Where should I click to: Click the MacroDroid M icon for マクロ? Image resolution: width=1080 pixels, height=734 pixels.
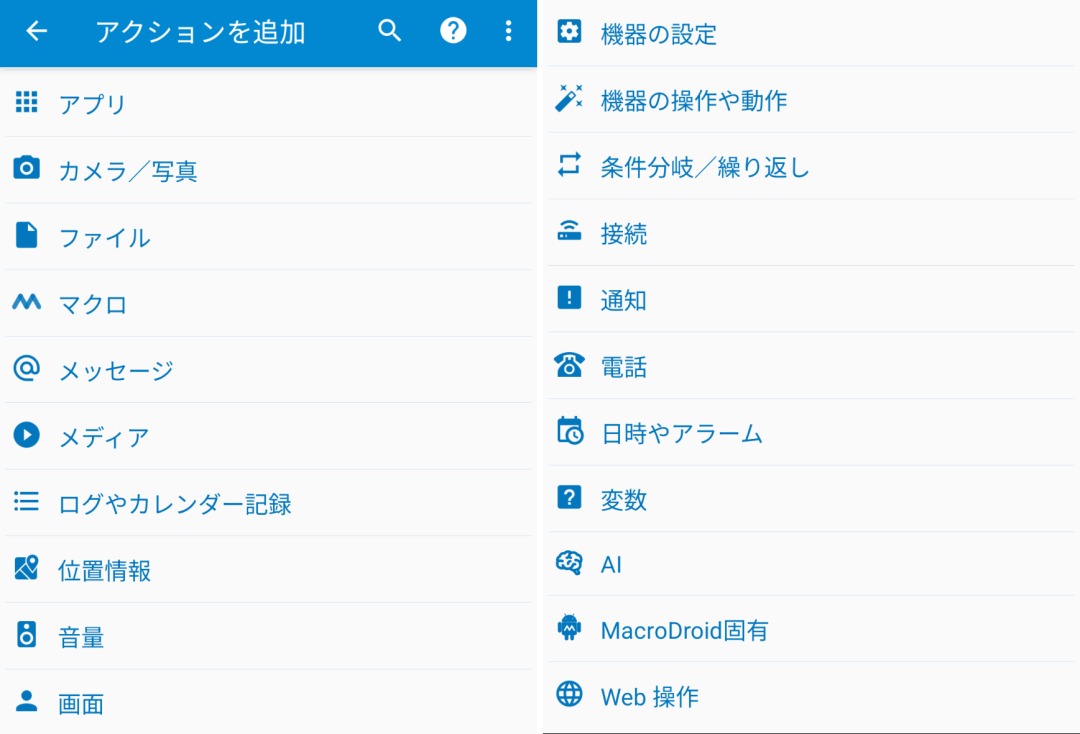(27, 302)
